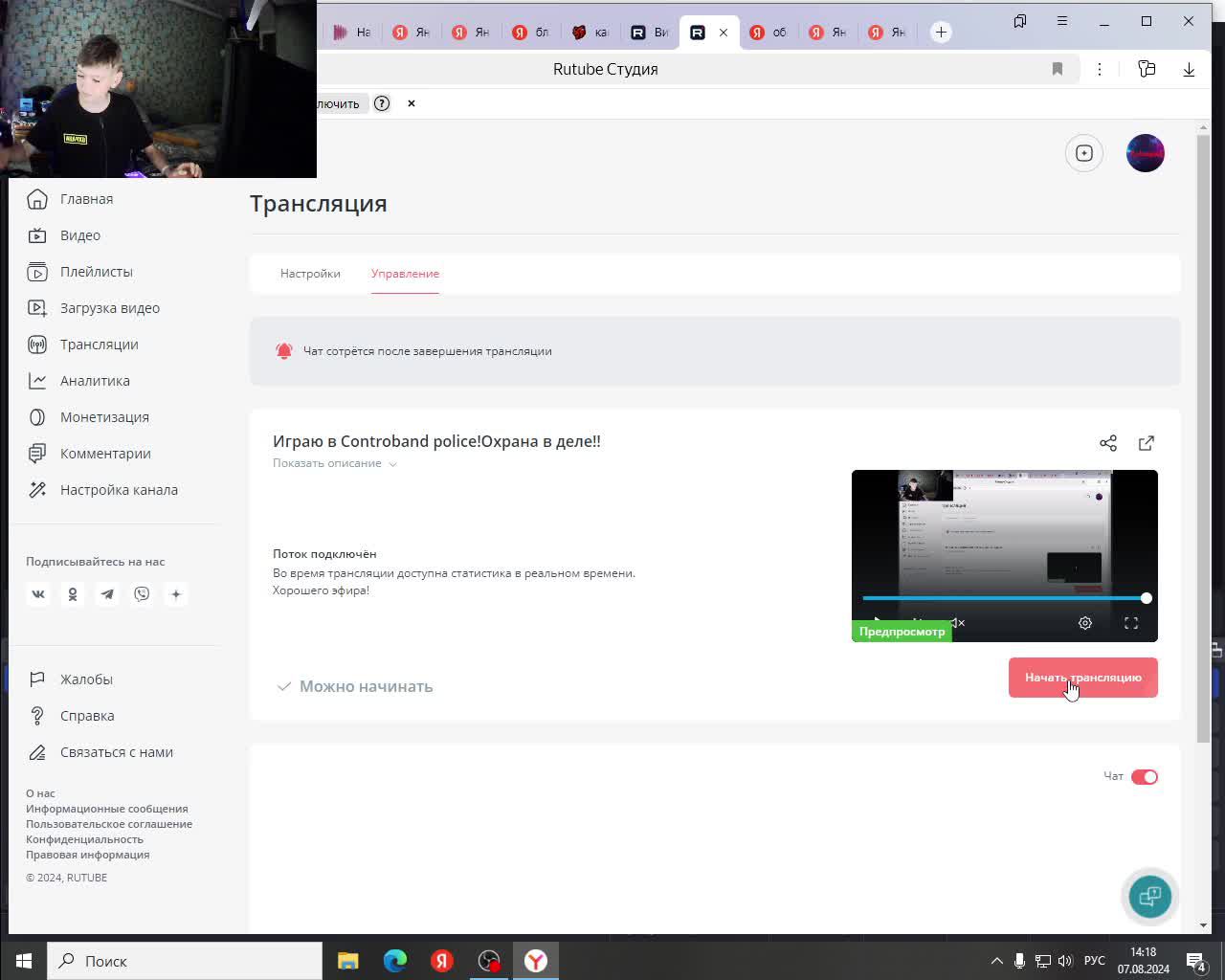This screenshot has width=1225, height=980.
Task: Open the Windows Start menu
Action: [x=23, y=961]
